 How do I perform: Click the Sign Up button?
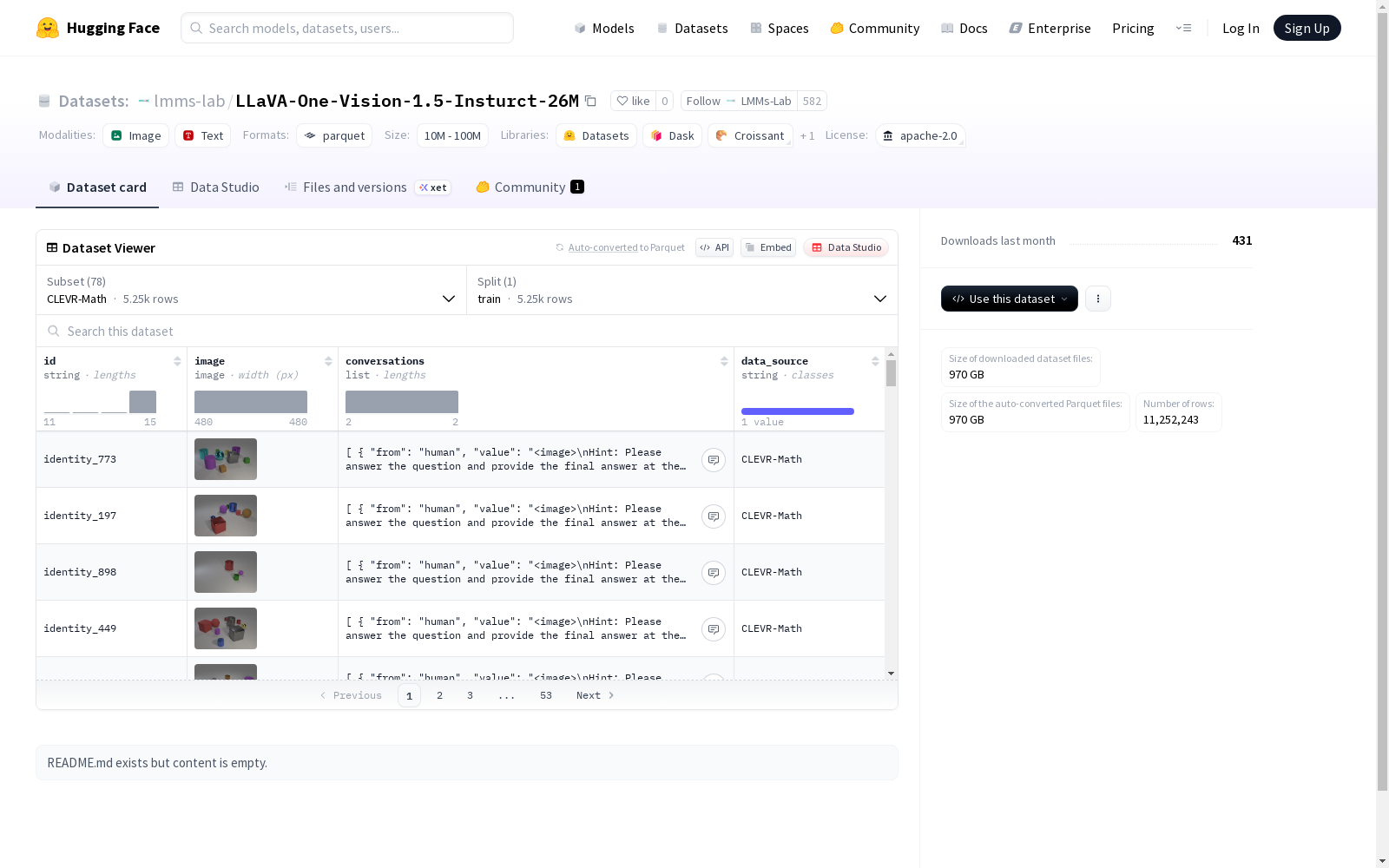coord(1307,28)
